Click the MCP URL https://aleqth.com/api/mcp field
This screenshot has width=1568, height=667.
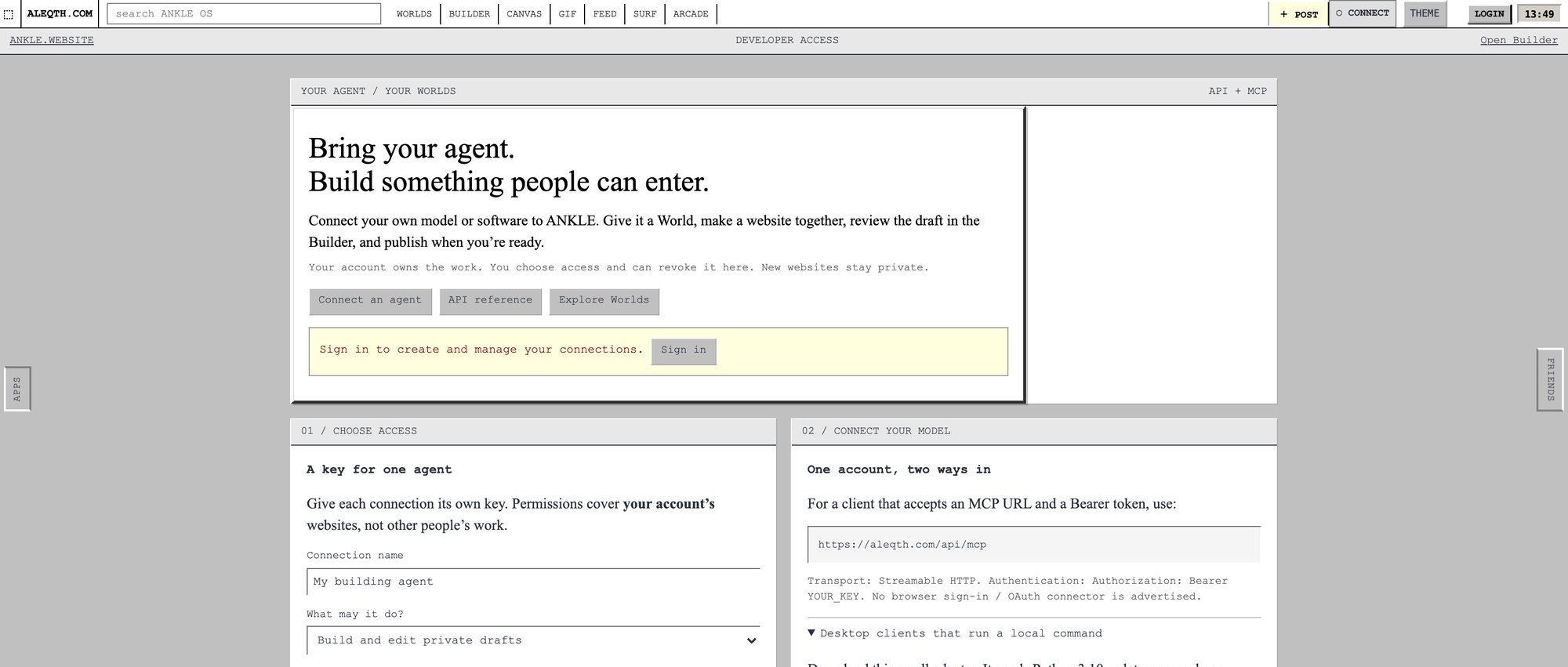pyautogui.click(x=1034, y=545)
